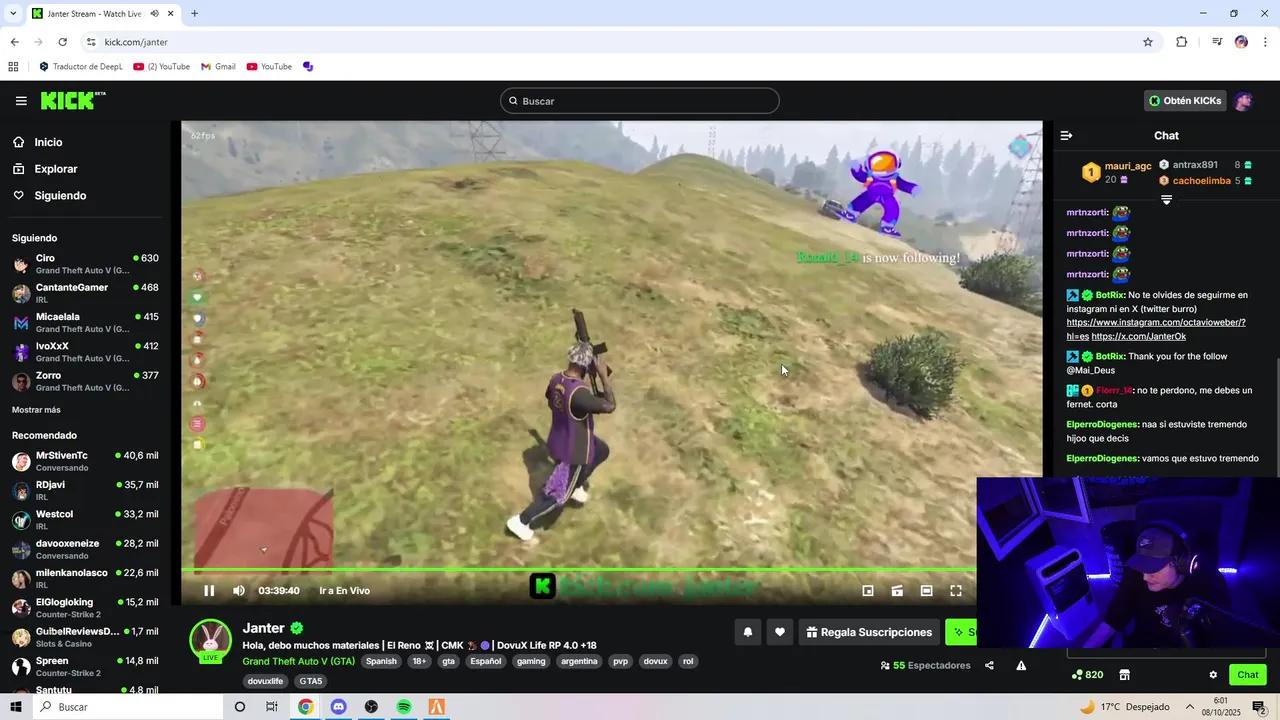Focus the Buscar search field on Kick

coord(640,101)
